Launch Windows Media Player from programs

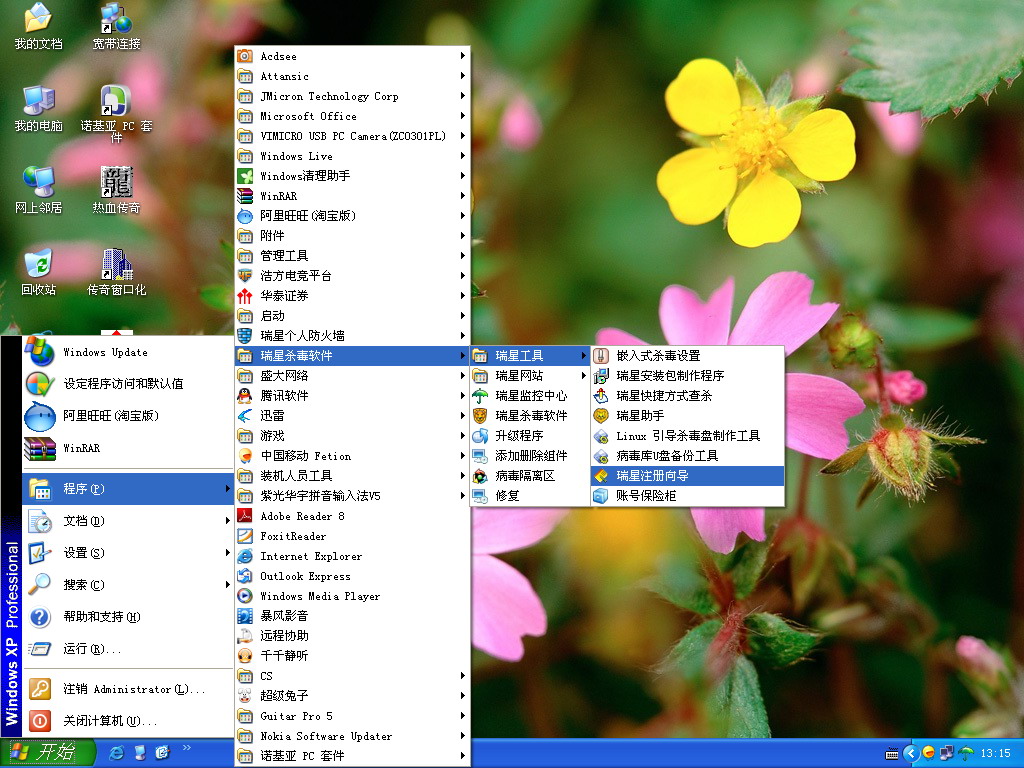pyautogui.click(x=320, y=596)
